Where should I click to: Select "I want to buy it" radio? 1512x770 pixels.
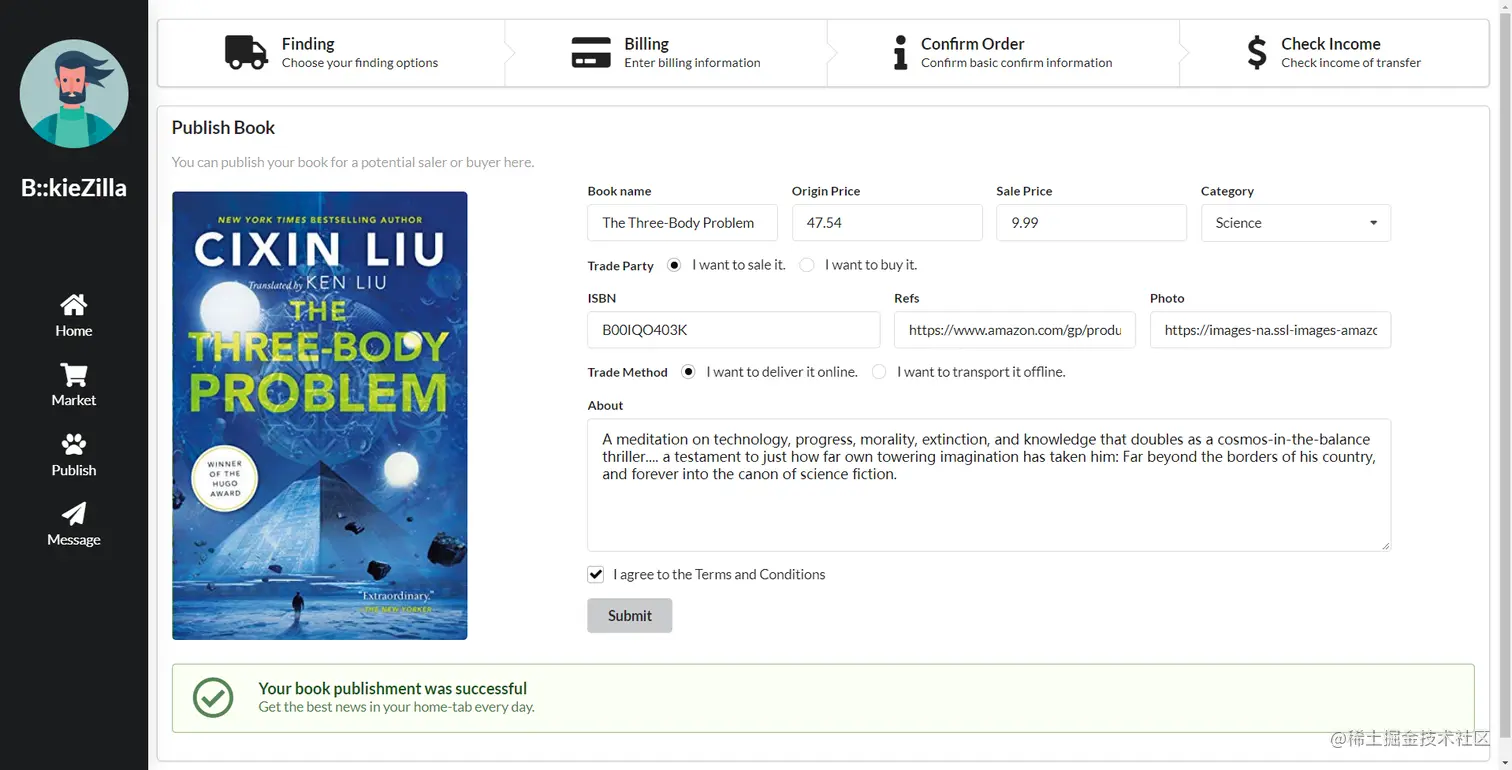(x=807, y=265)
